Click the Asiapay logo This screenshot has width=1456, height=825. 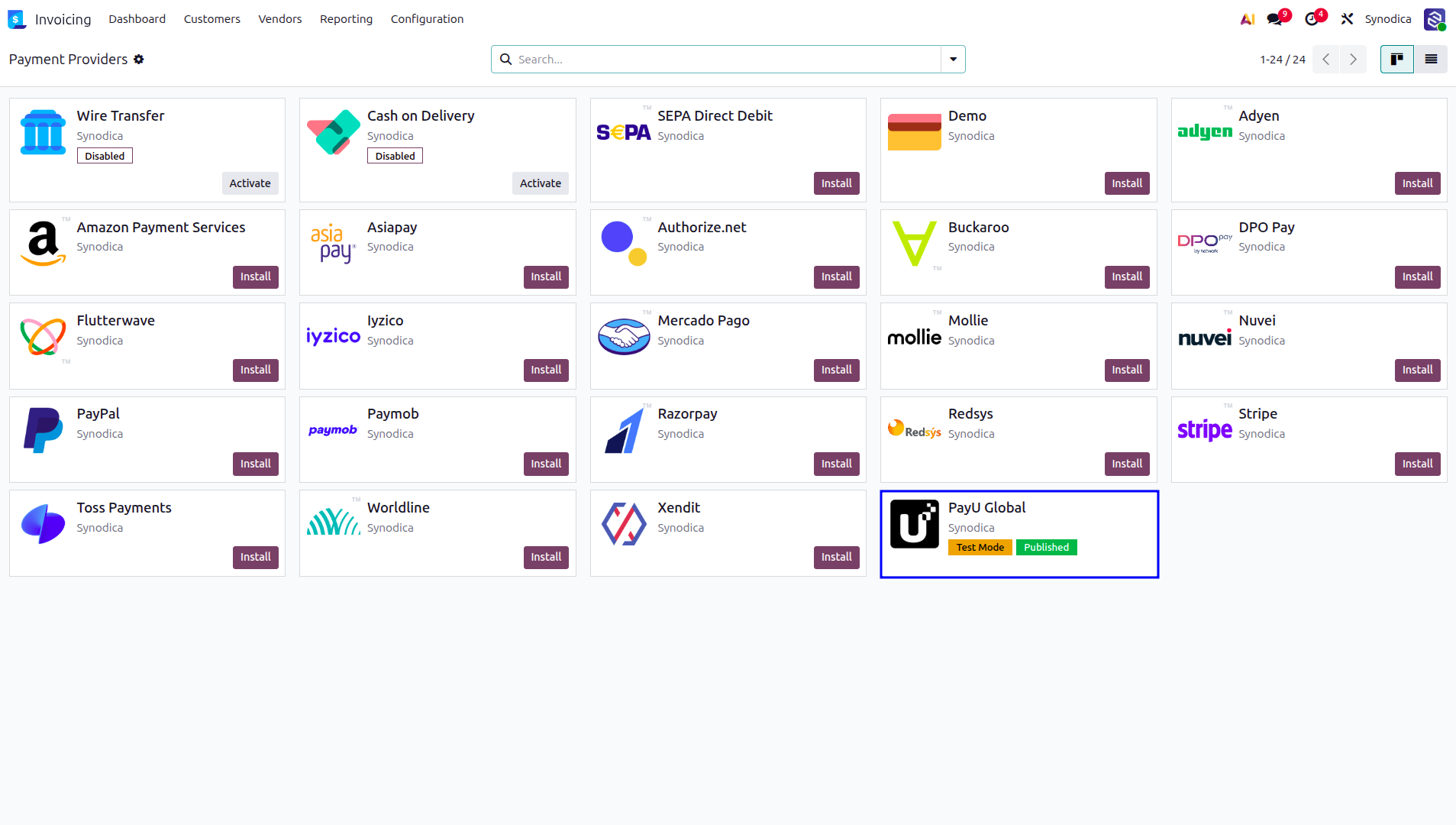tap(334, 244)
